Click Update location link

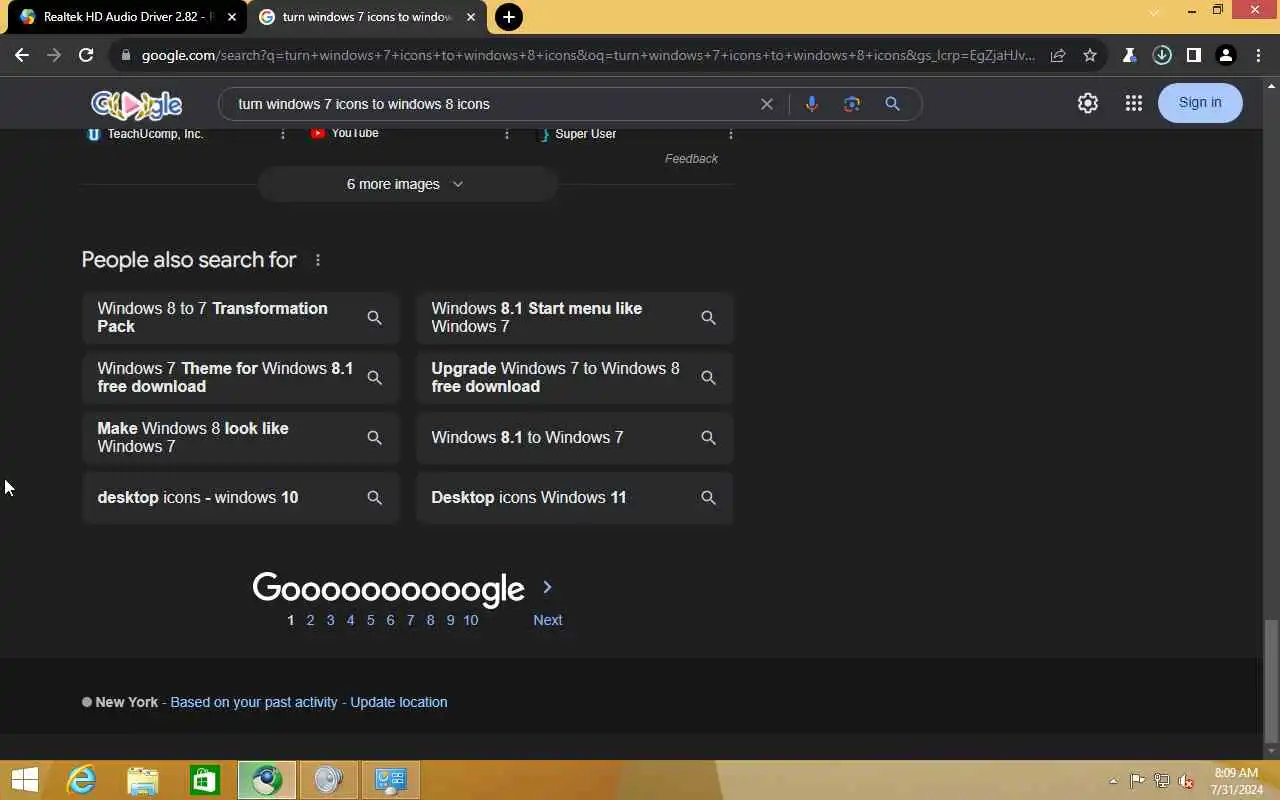click(x=399, y=702)
